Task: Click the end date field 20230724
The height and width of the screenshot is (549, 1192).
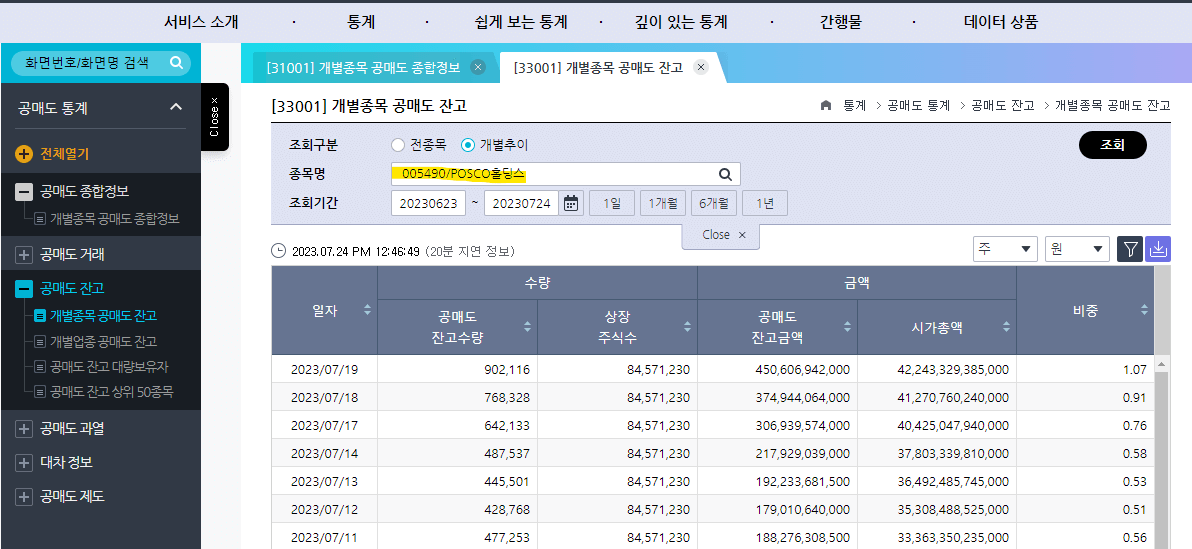Action: coord(522,203)
